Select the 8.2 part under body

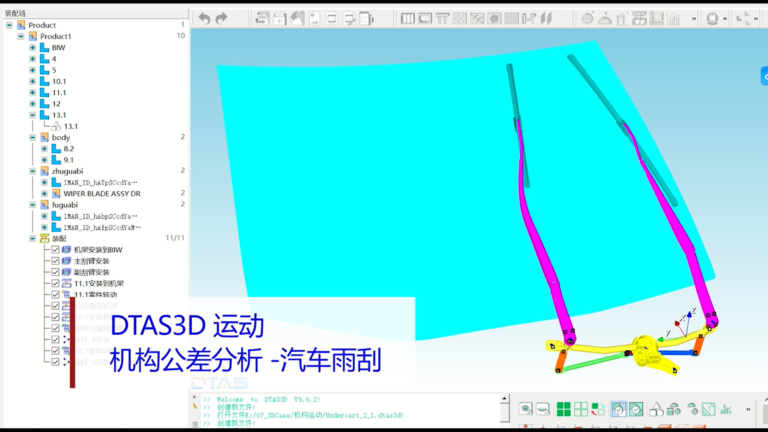tap(69, 148)
